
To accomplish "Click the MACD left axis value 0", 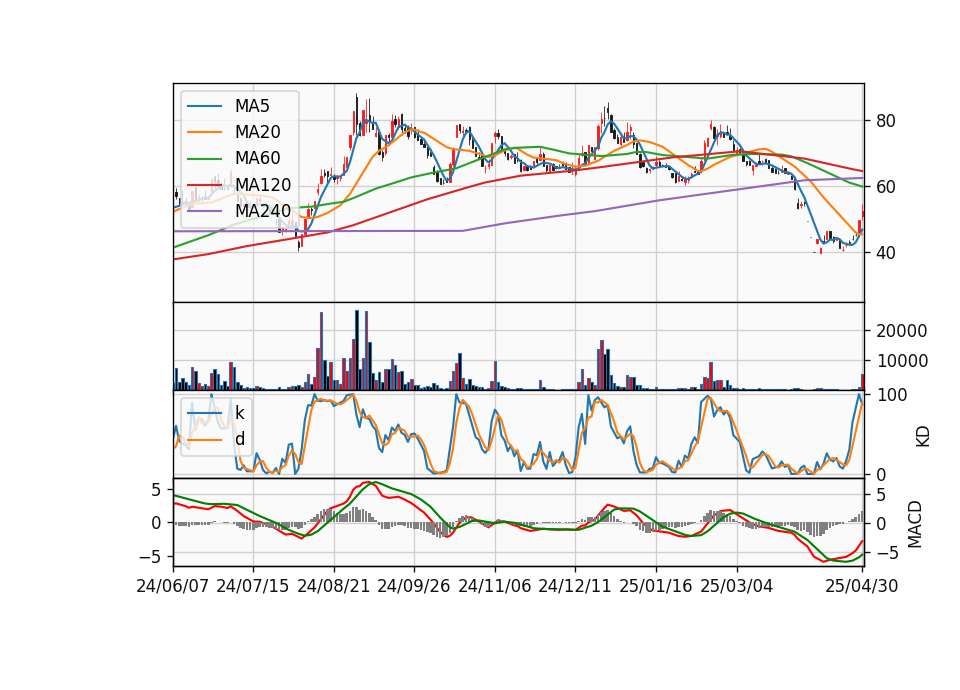I will (x=156, y=523).
